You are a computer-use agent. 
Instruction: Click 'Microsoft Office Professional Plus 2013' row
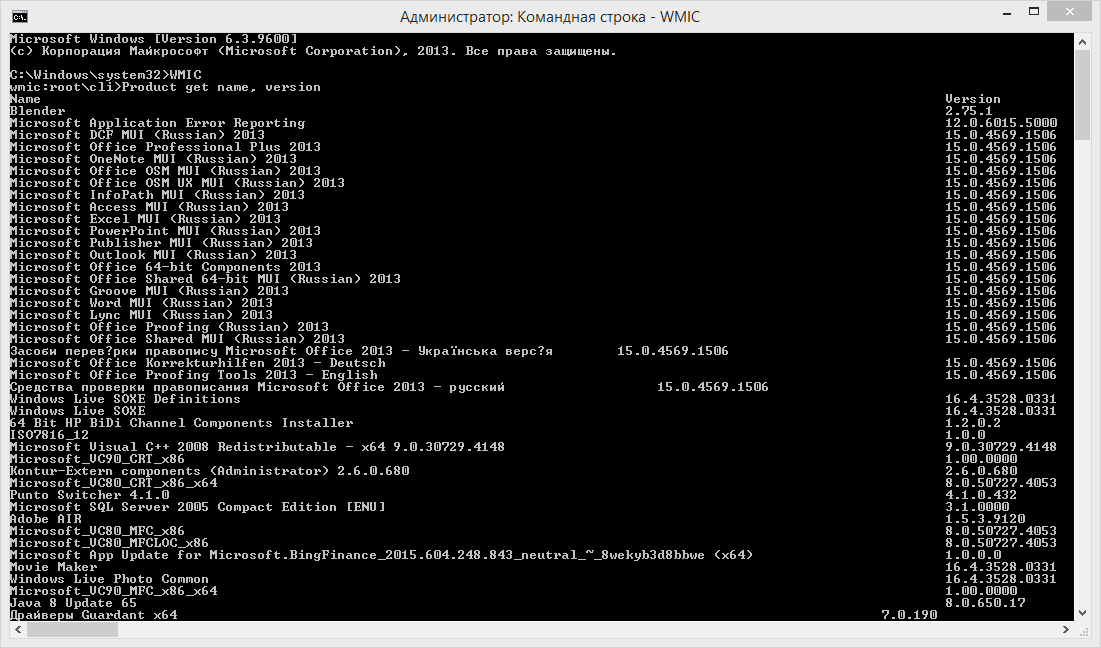[165, 147]
